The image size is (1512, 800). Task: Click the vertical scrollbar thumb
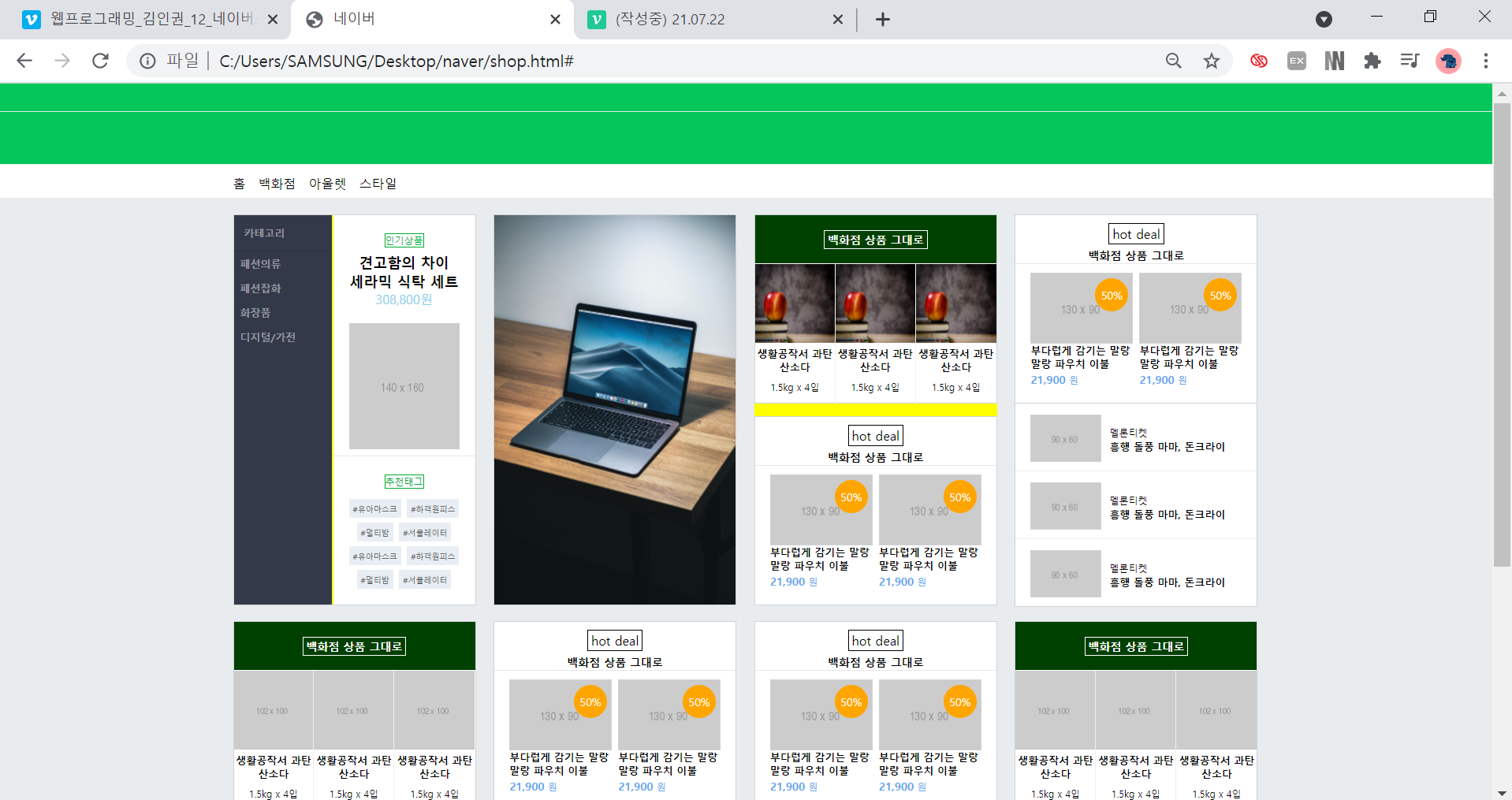click(1503, 335)
